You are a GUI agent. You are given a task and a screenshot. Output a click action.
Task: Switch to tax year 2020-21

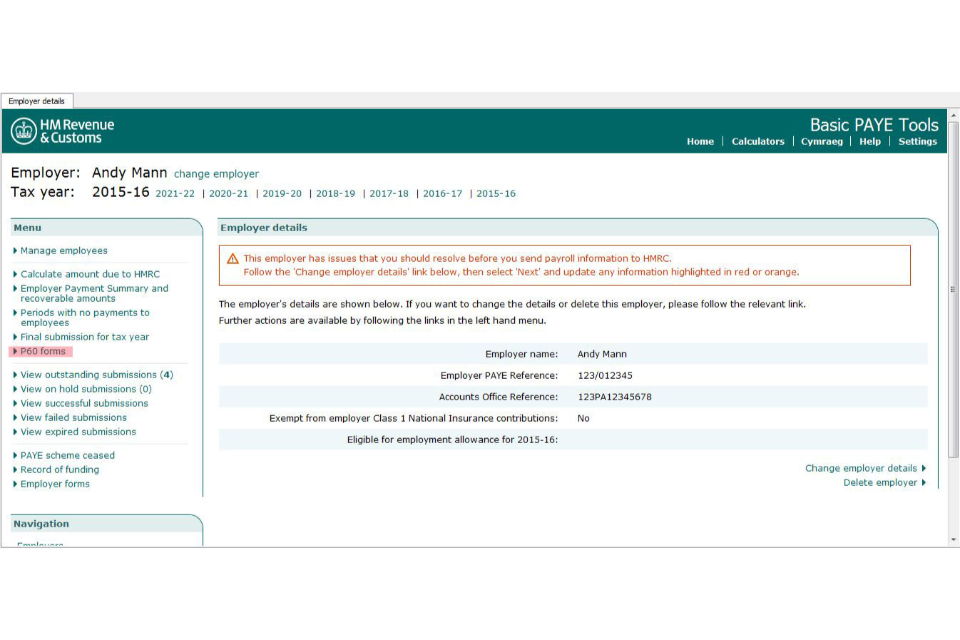click(x=228, y=194)
